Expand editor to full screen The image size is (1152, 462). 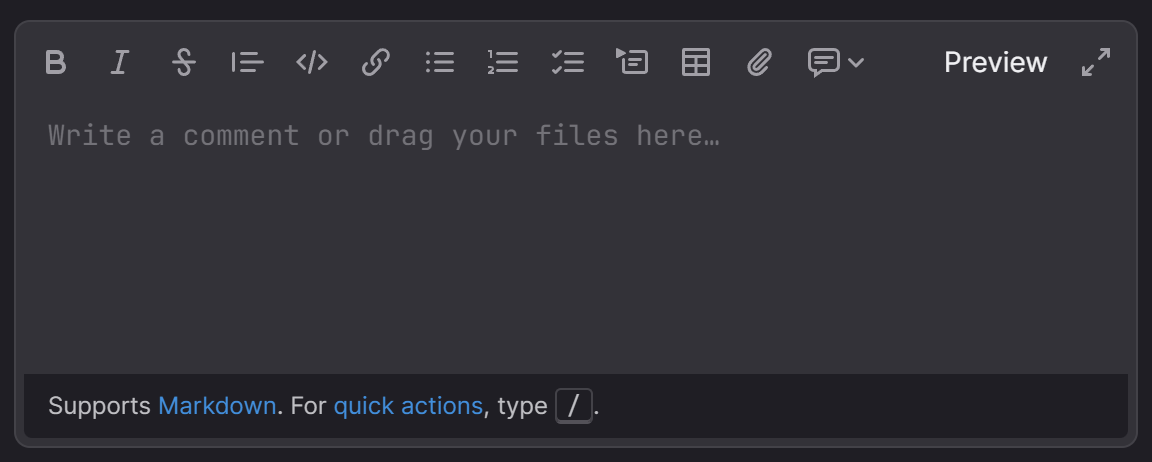[x=1096, y=63]
